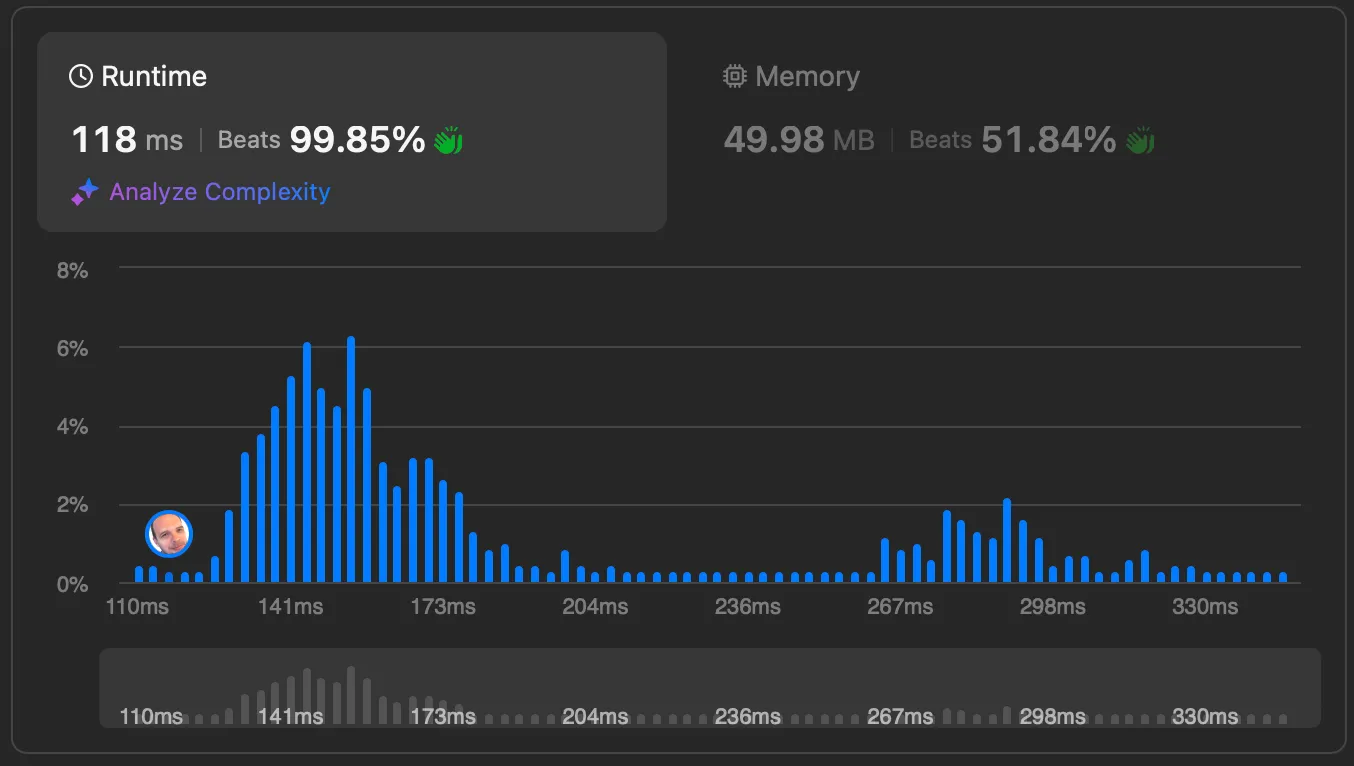
Task: Click the user avatar on the histogram
Action: coord(169,535)
